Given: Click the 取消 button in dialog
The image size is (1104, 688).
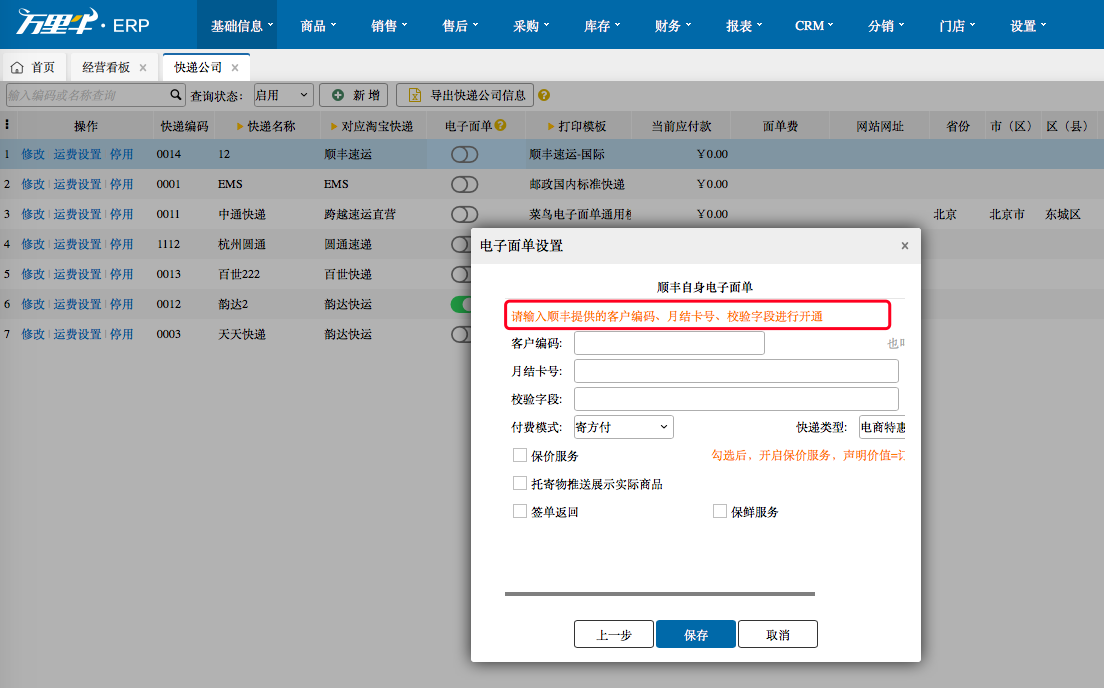Looking at the screenshot, I should point(778,634).
